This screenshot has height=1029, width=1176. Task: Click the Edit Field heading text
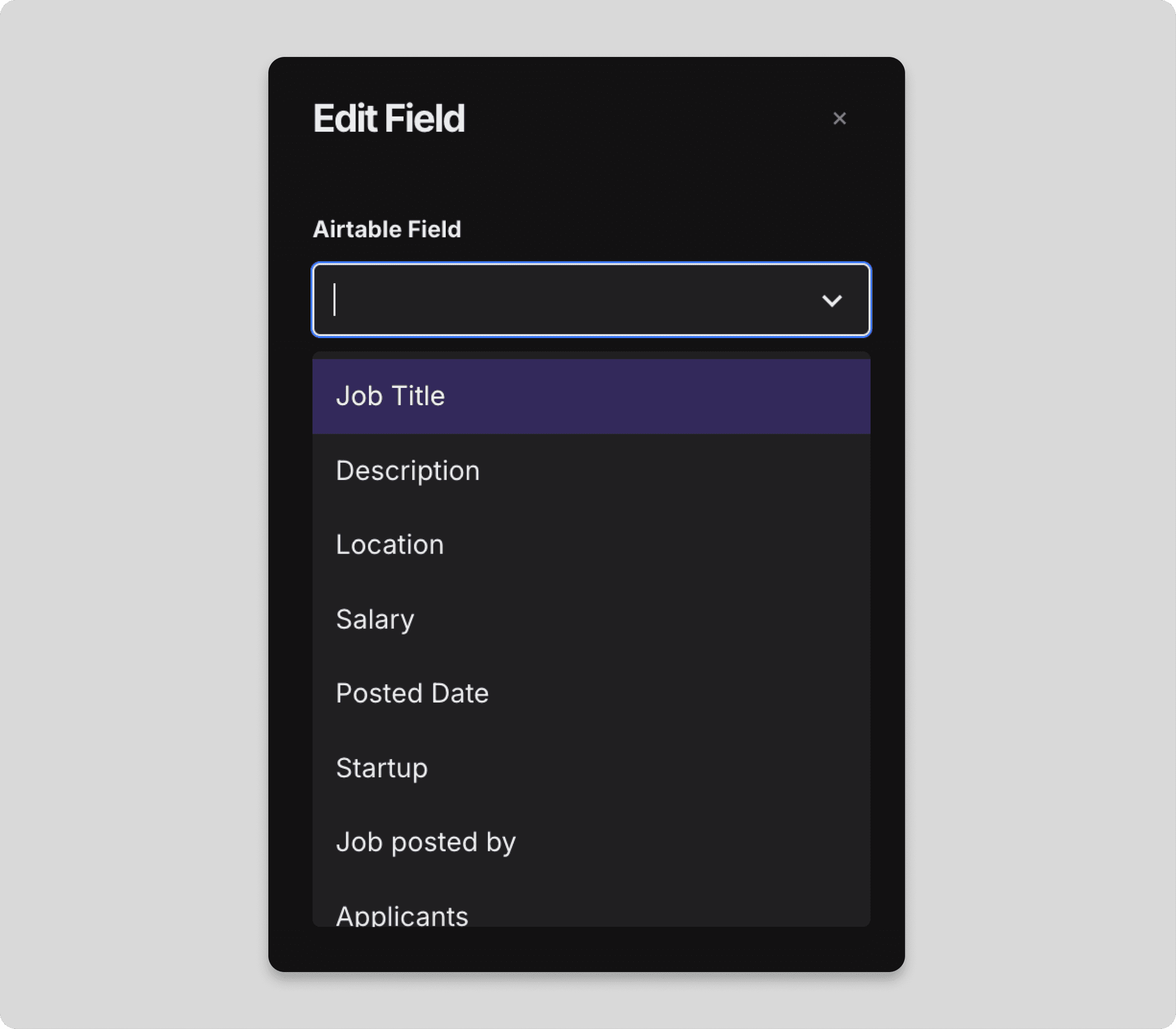click(x=389, y=118)
